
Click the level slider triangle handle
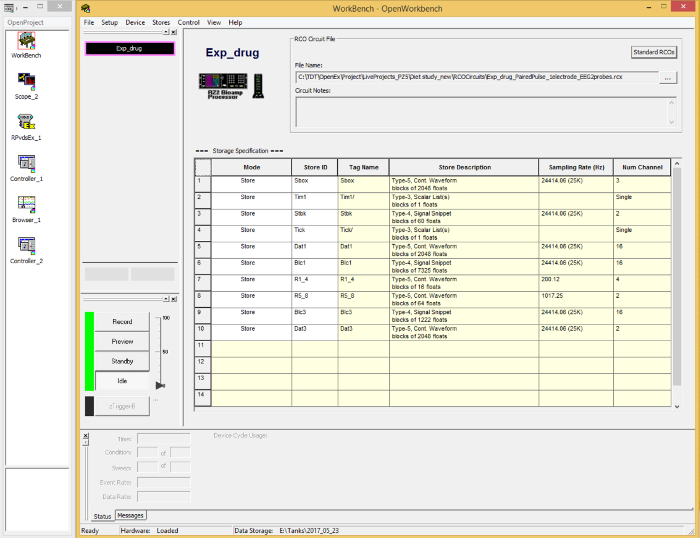coord(159,384)
